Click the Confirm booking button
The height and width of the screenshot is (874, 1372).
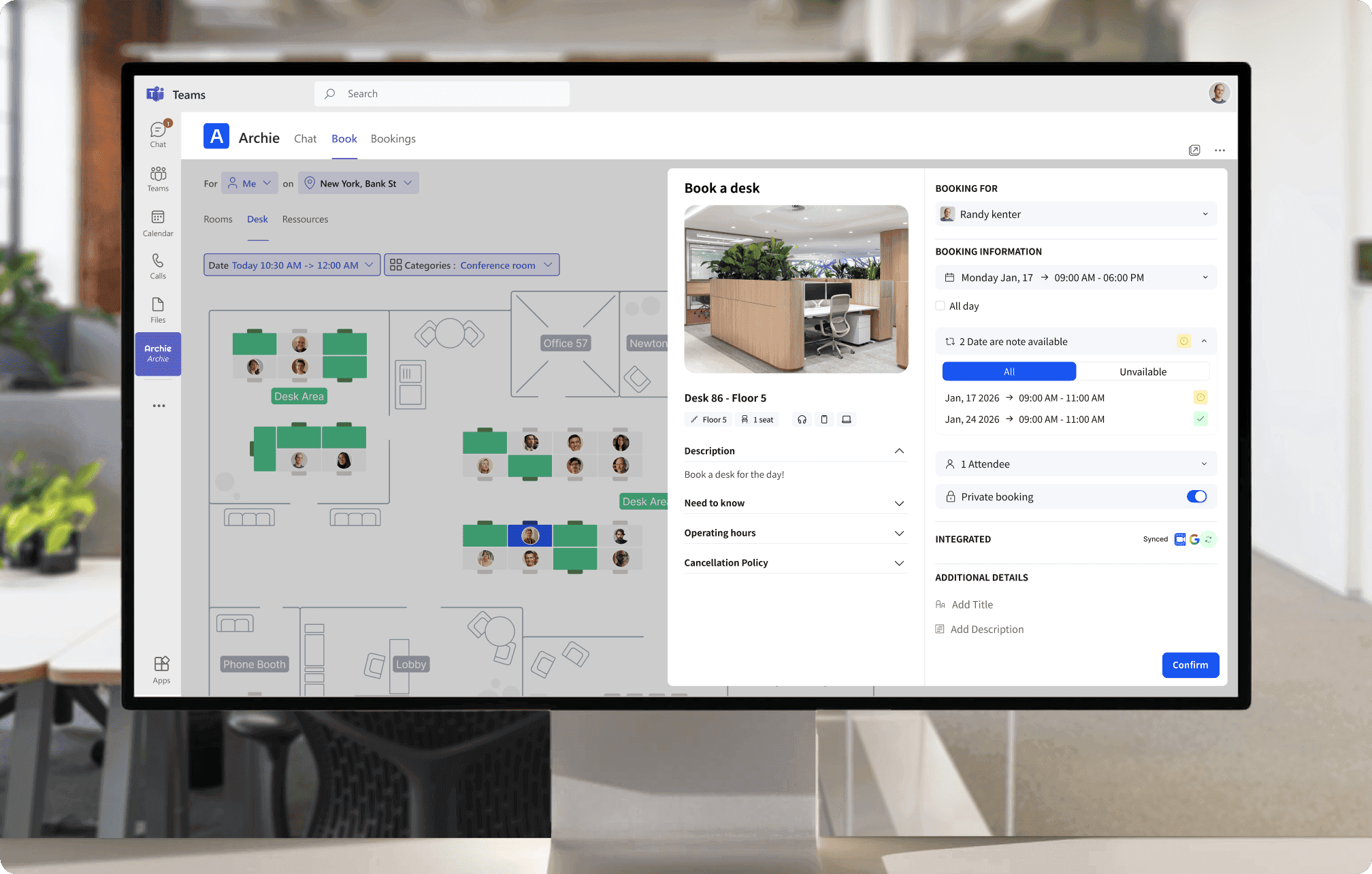coord(1190,665)
